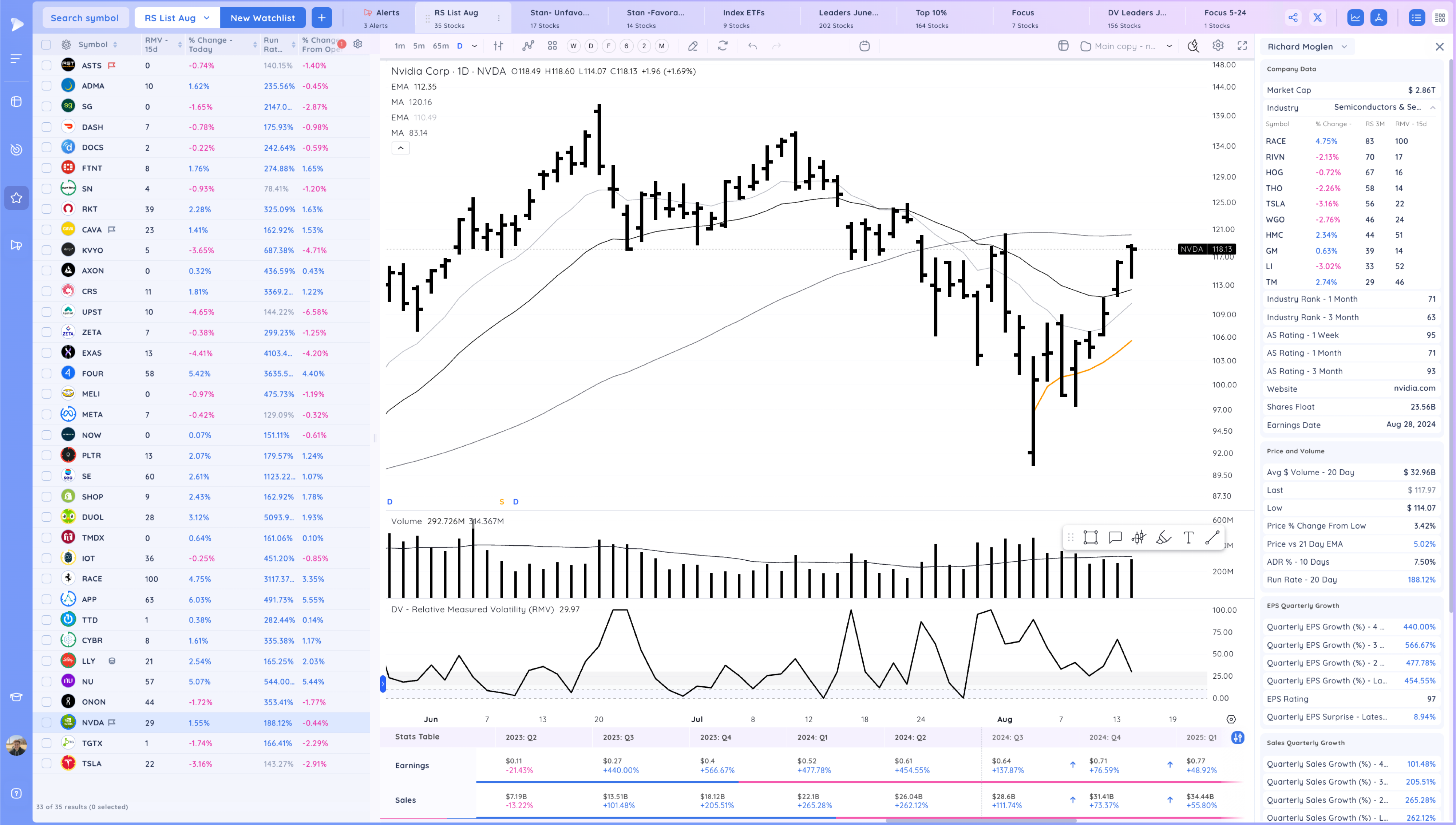Switch to the Index ETFs watchlist tab
The image size is (1456, 825).
click(x=743, y=18)
